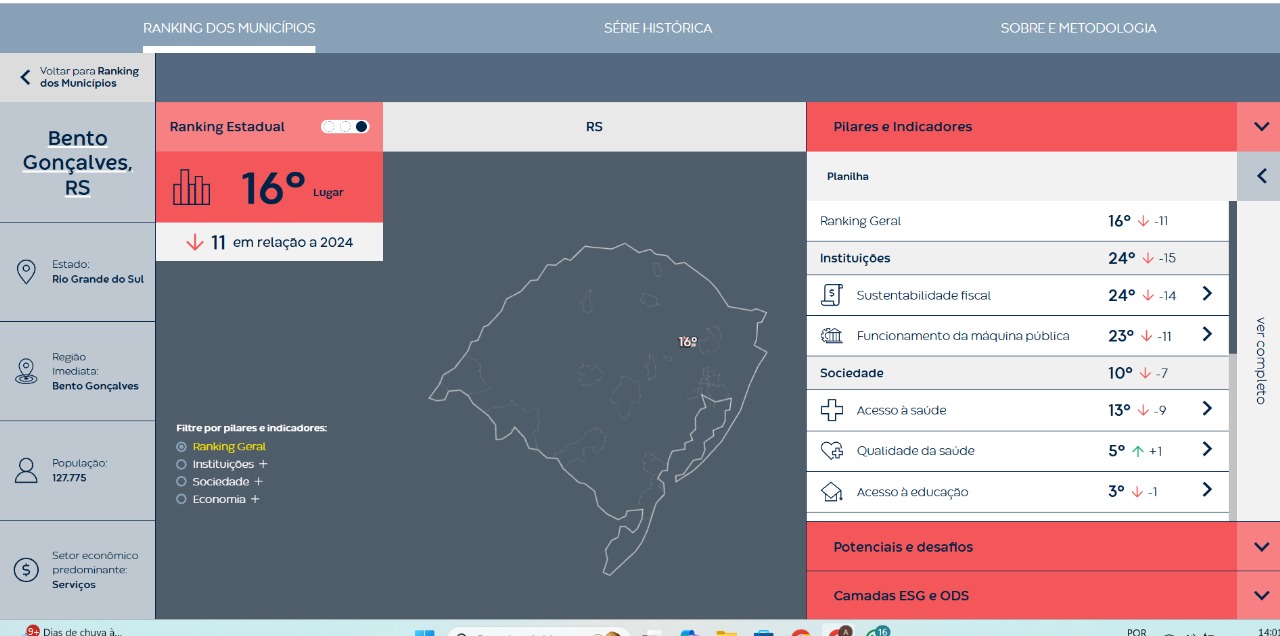Screen dimensions: 1280x636
Task: Open Sustentabilidade fiscal details arrow
Action: (x=1207, y=294)
